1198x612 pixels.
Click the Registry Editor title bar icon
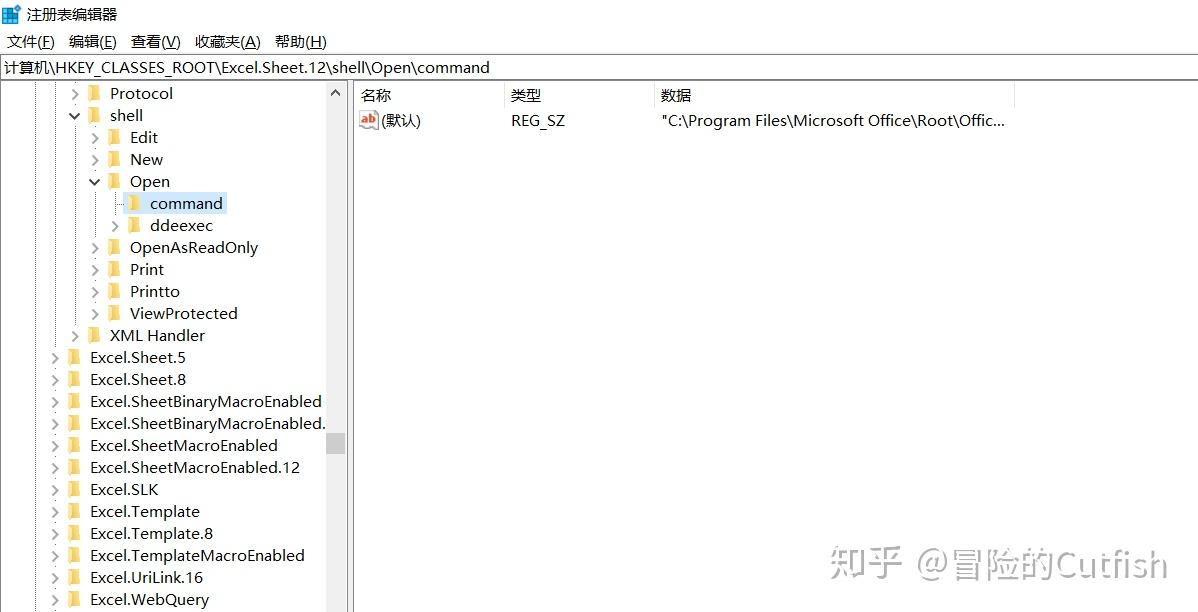11,14
